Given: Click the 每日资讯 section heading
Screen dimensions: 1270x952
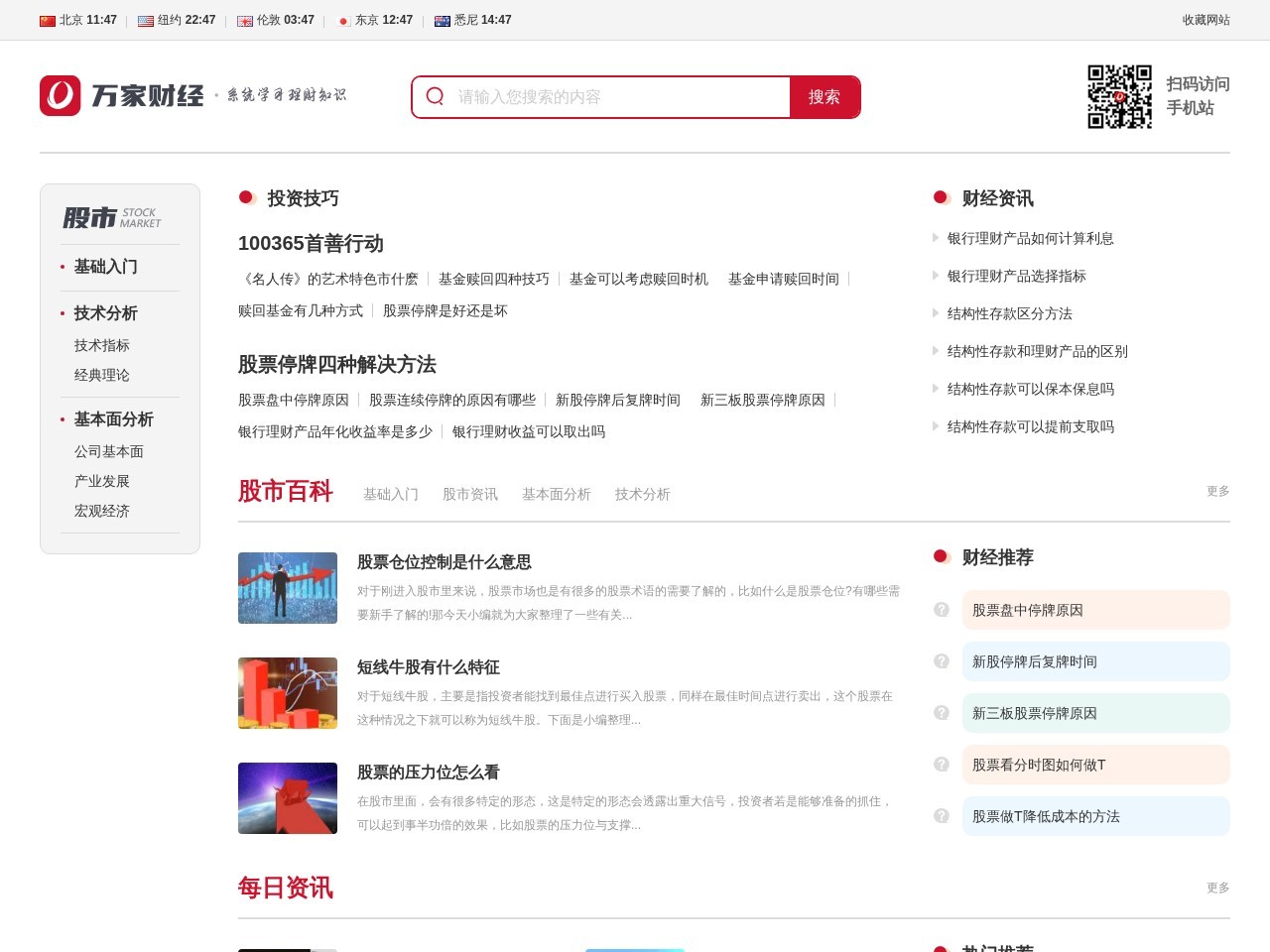Looking at the screenshot, I should pos(286,888).
